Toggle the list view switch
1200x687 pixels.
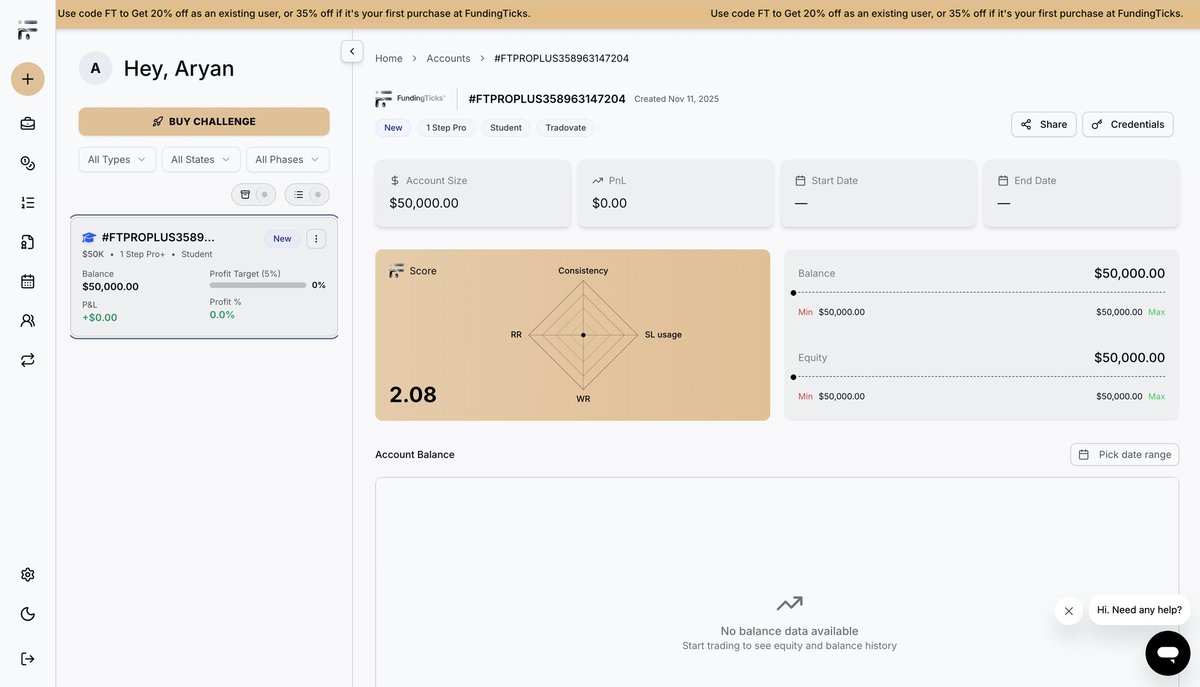307,194
